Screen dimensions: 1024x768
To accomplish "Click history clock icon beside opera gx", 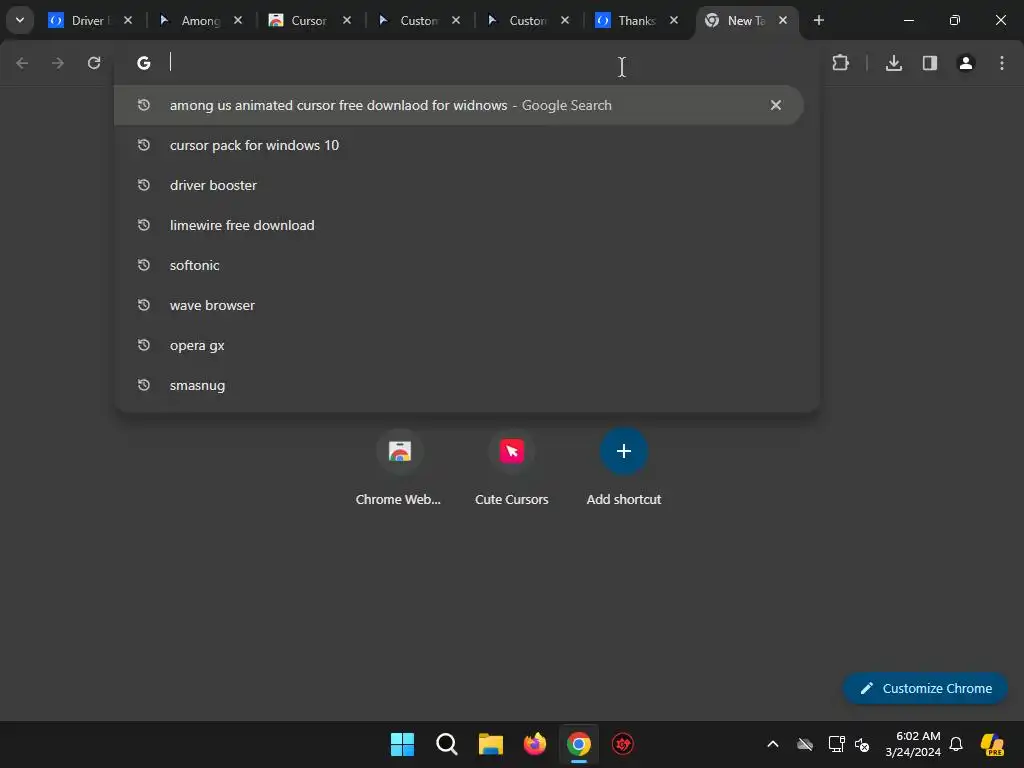I will tap(144, 345).
